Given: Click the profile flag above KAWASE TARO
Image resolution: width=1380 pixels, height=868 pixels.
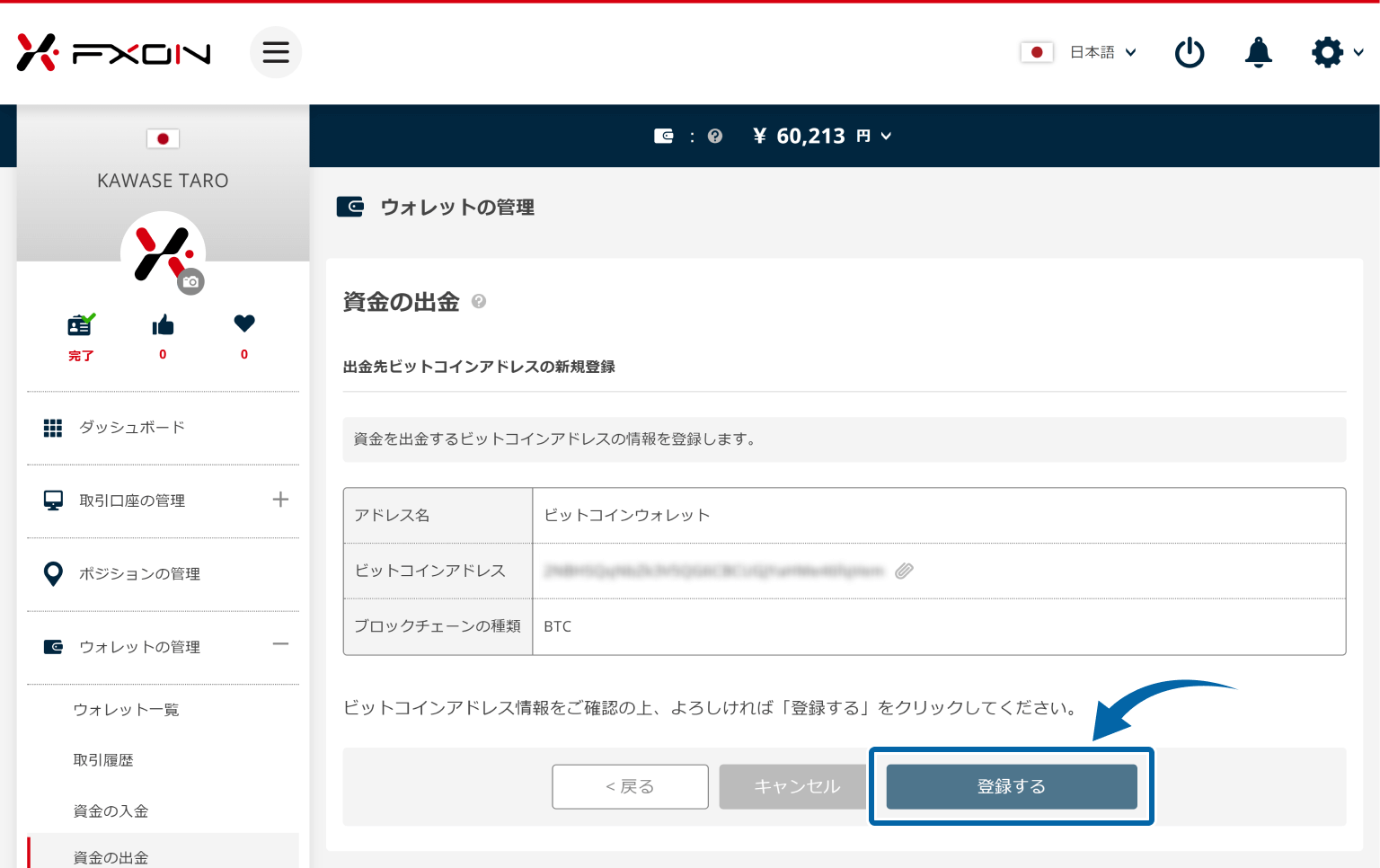Looking at the screenshot, I should pos(163,138).
